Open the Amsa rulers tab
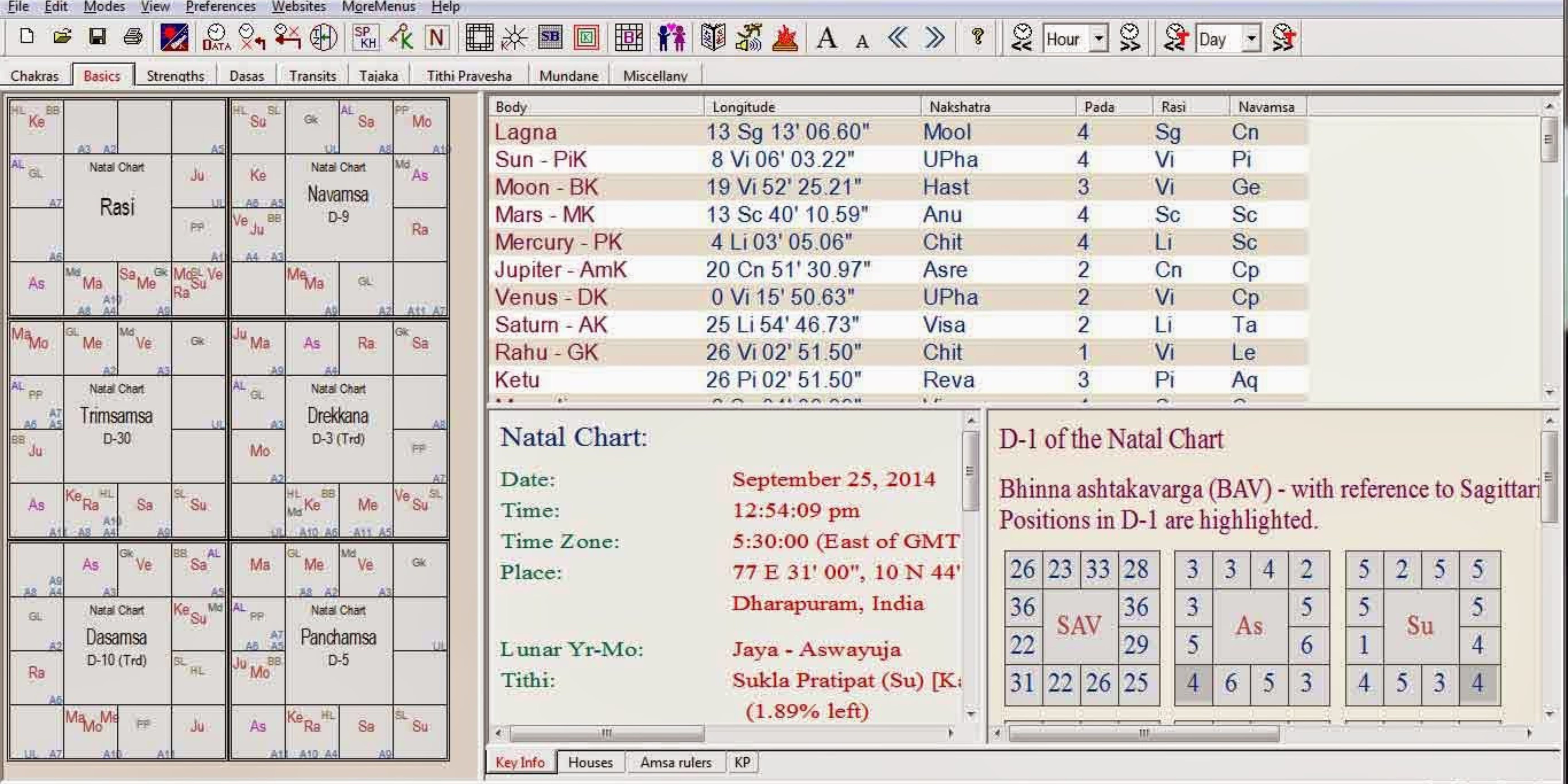Screen dimensions: 1568x784 [675, 762]
